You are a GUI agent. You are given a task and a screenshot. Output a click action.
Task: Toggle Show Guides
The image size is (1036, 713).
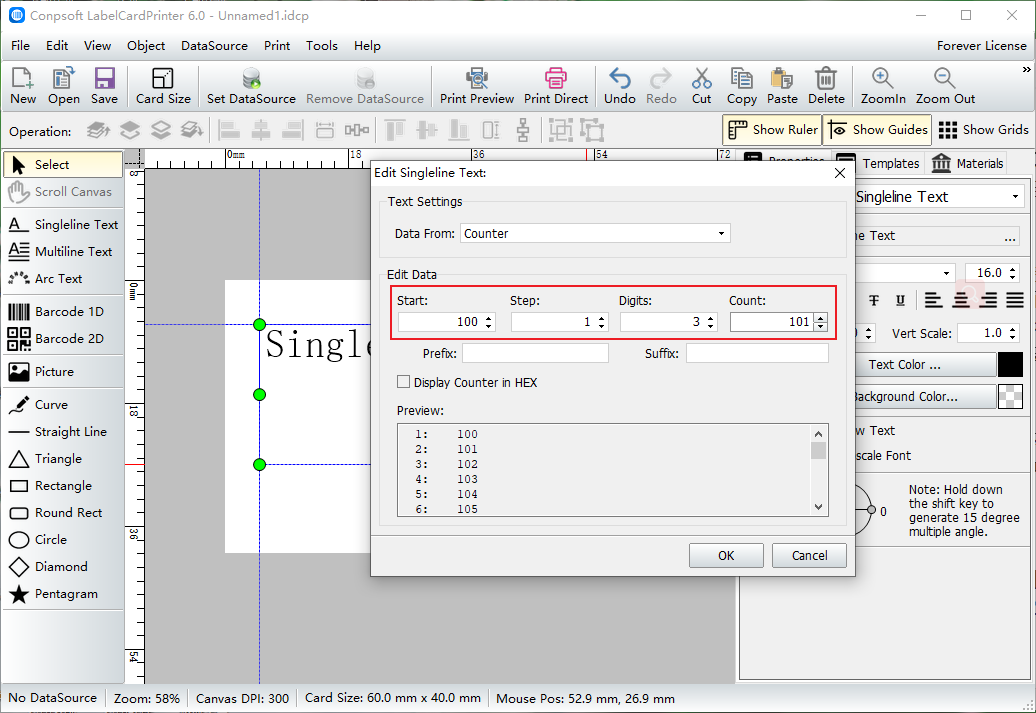click(877, 130)
